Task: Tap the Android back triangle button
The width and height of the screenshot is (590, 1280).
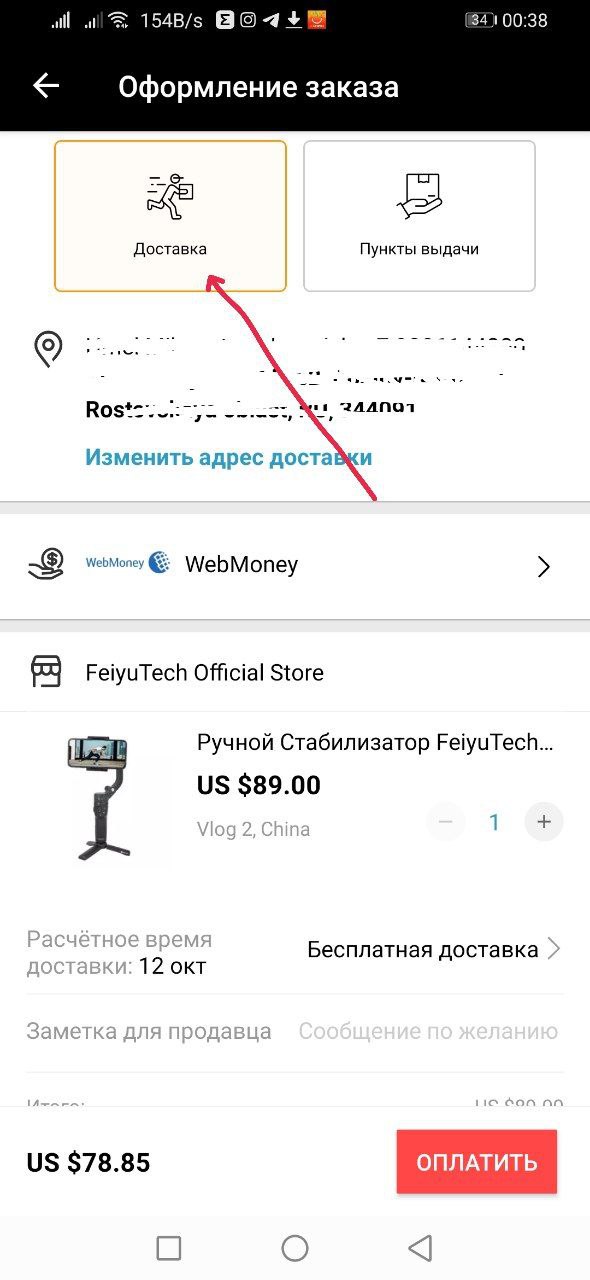Action: tap(420, 1248)
